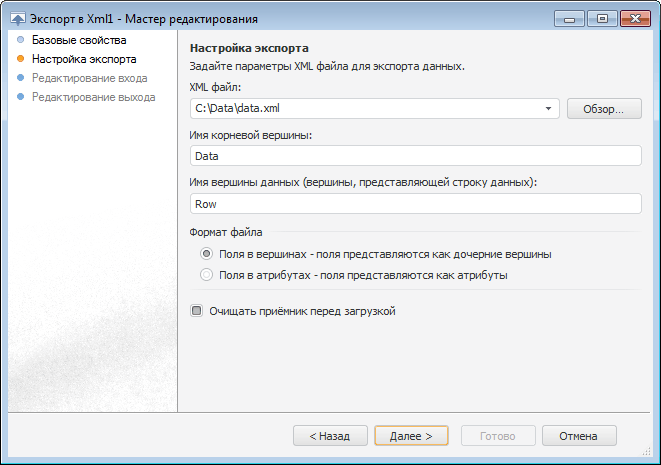This screenshot has width=661, height=465.
Task: Maximize the export wizard window
Action: [602, 18]
